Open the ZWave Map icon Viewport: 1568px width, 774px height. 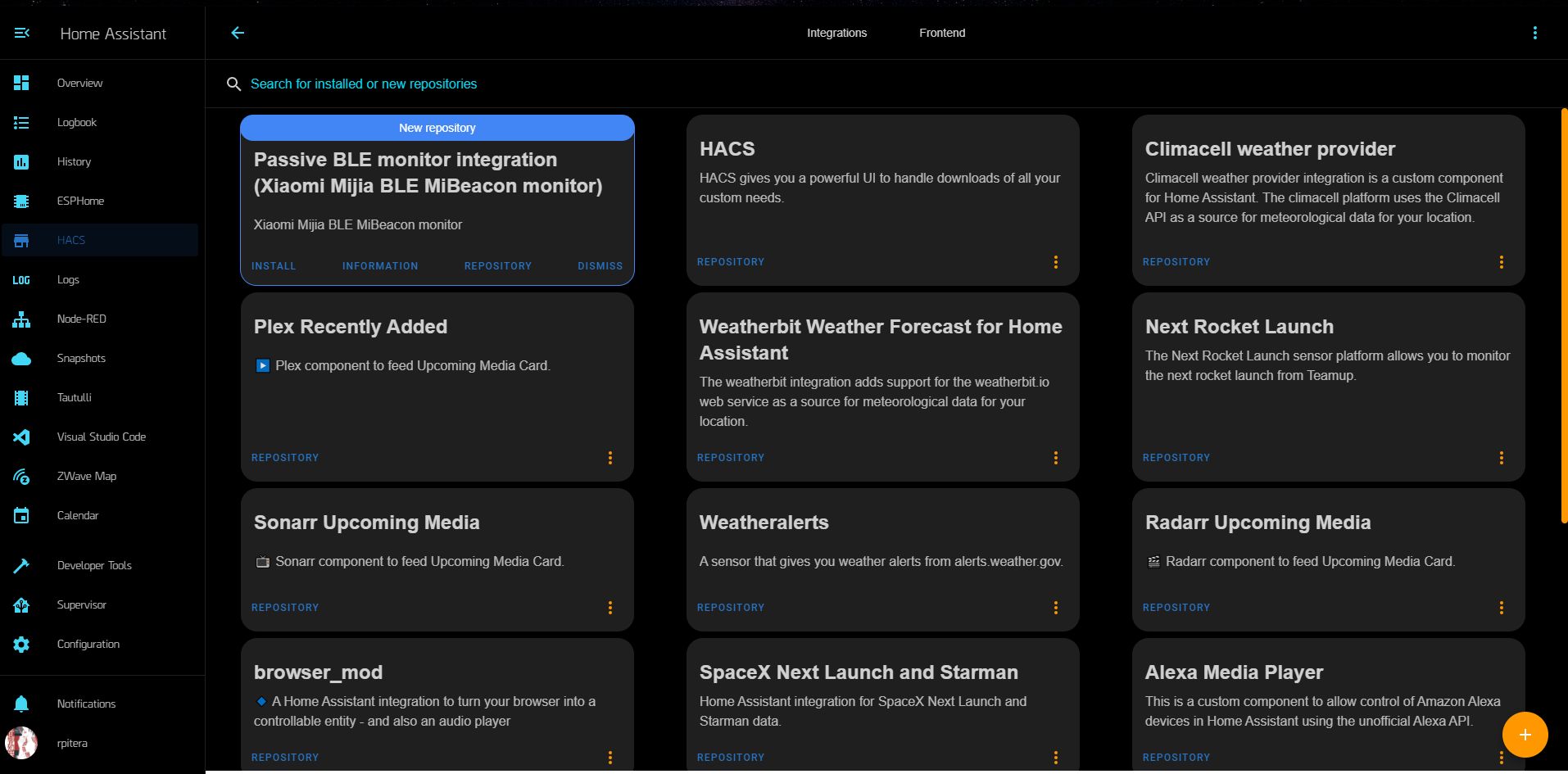click(21, 476)
